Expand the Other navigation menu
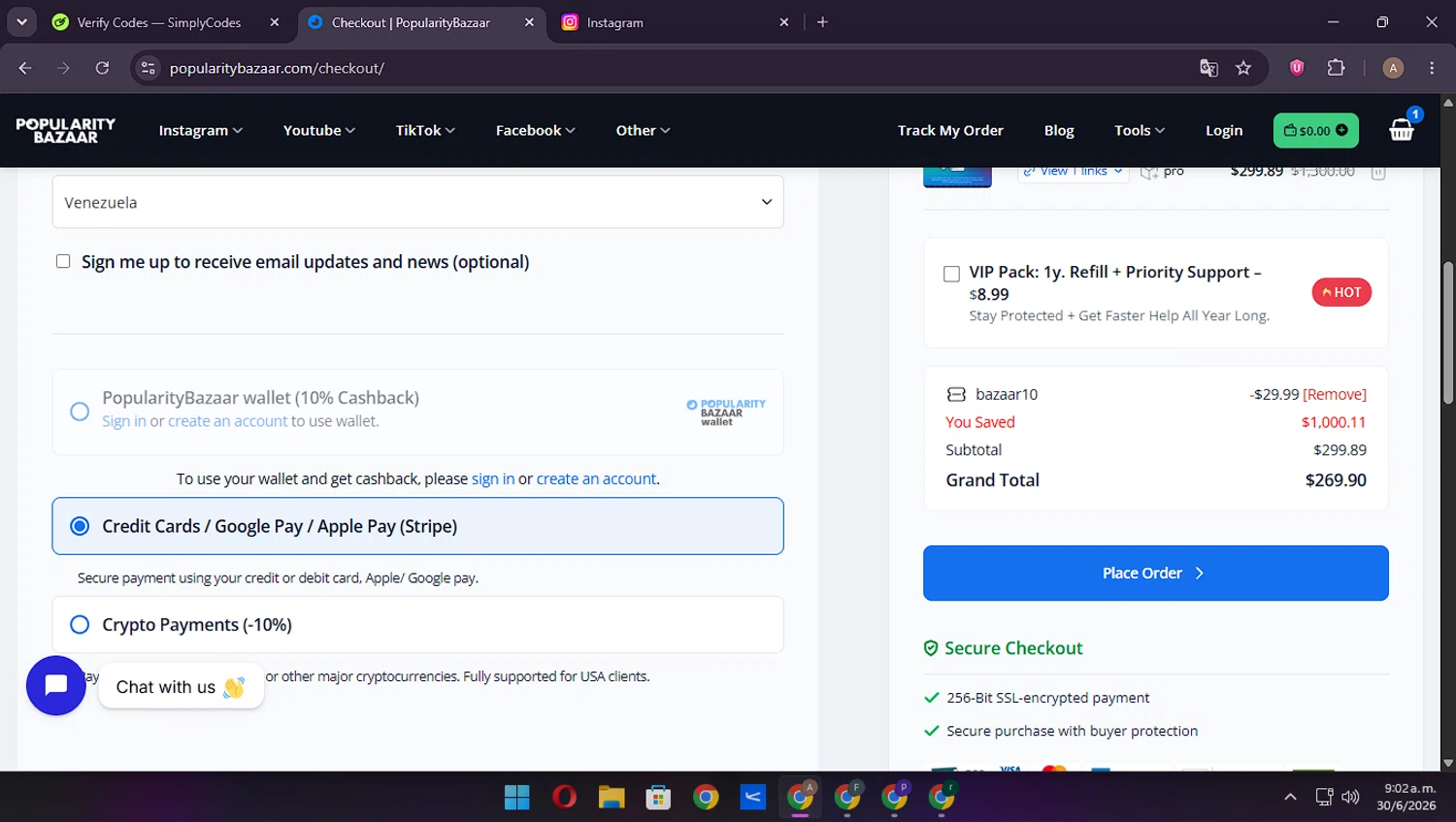The height and width of the screenshot is (822, 1456). 643,130
